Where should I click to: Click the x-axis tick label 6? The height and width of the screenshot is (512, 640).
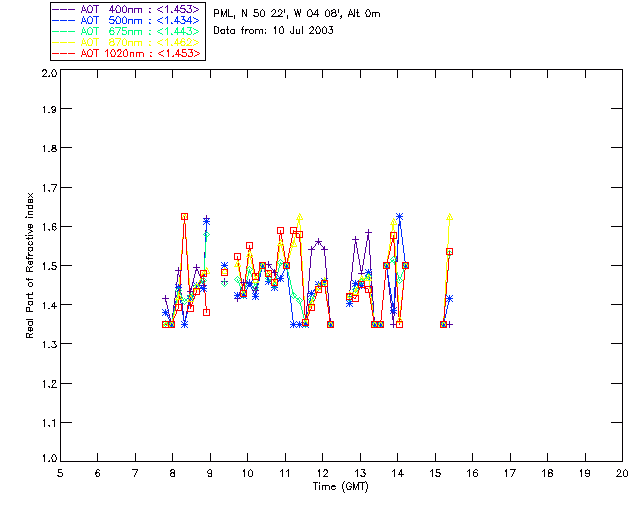pyautogui.click(x=98, y=473)
